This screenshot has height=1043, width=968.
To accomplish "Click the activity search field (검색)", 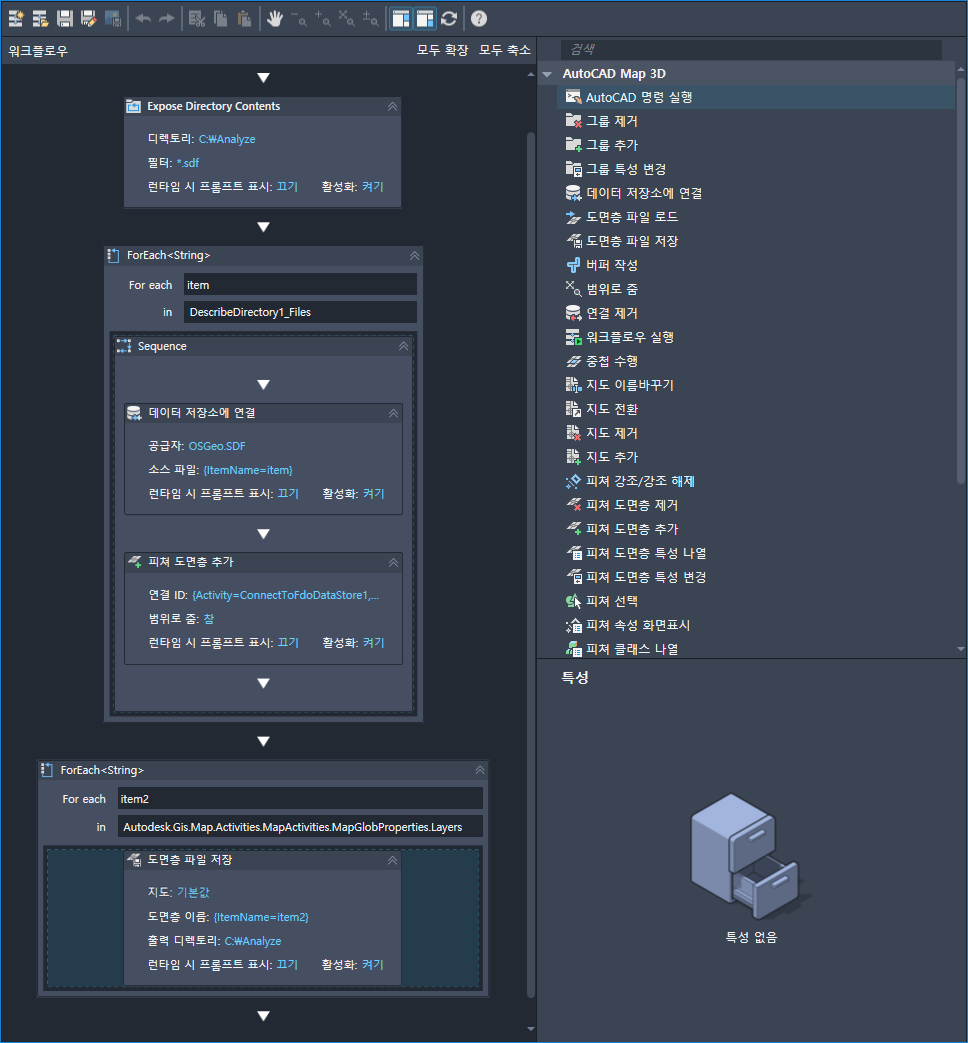I will pyautogui.click(x=751, y=49).
